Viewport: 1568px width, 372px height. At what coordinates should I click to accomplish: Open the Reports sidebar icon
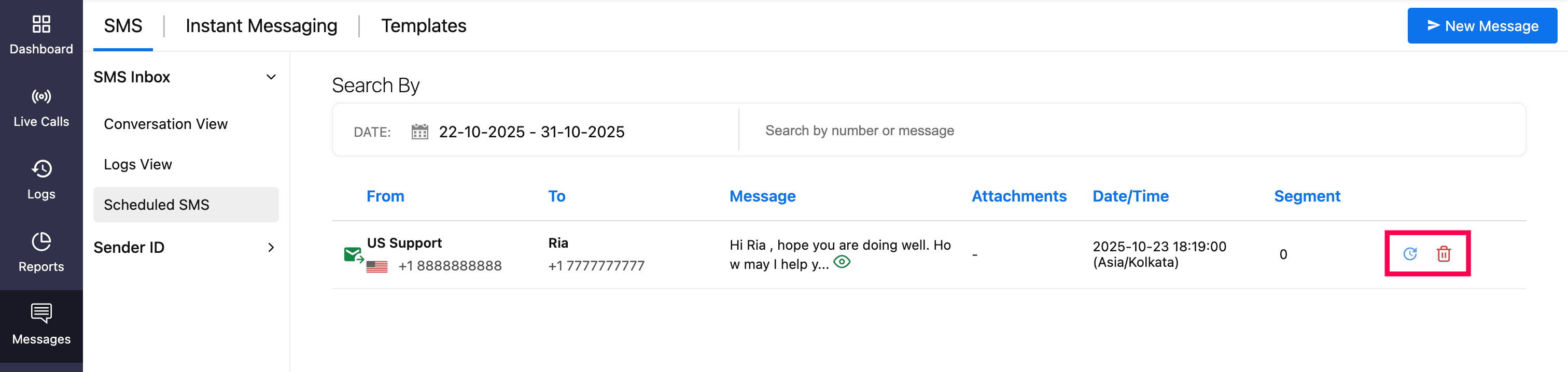(41, 252)
